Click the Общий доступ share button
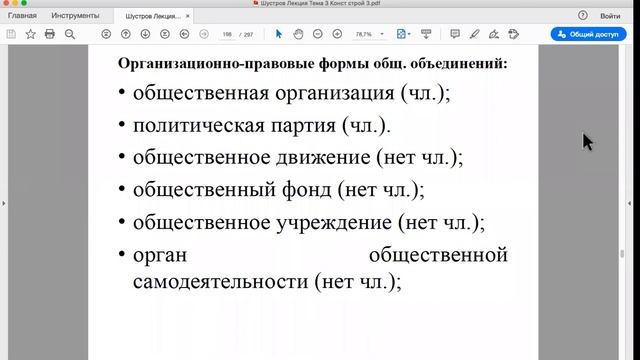 tap(589, 34)
